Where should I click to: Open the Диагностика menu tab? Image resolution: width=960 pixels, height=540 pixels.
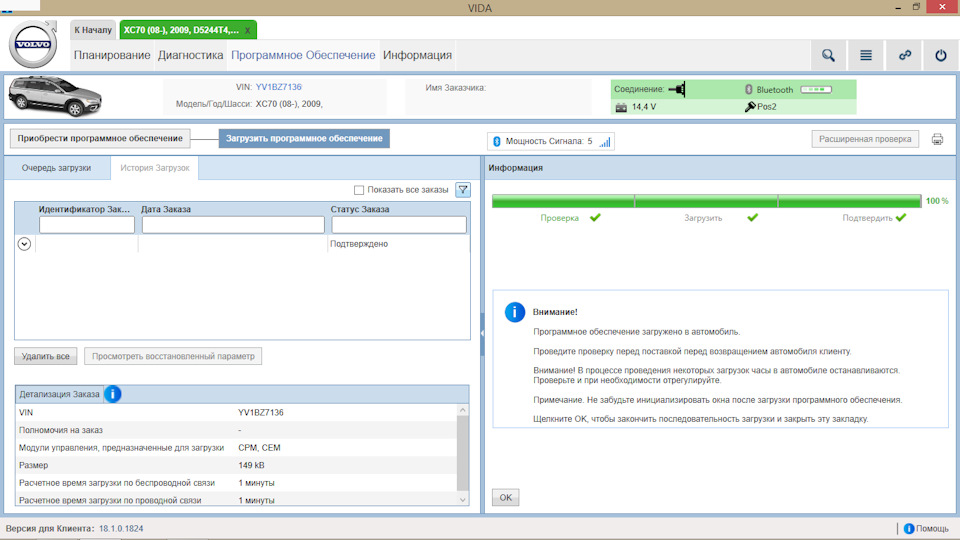point(190,55)
